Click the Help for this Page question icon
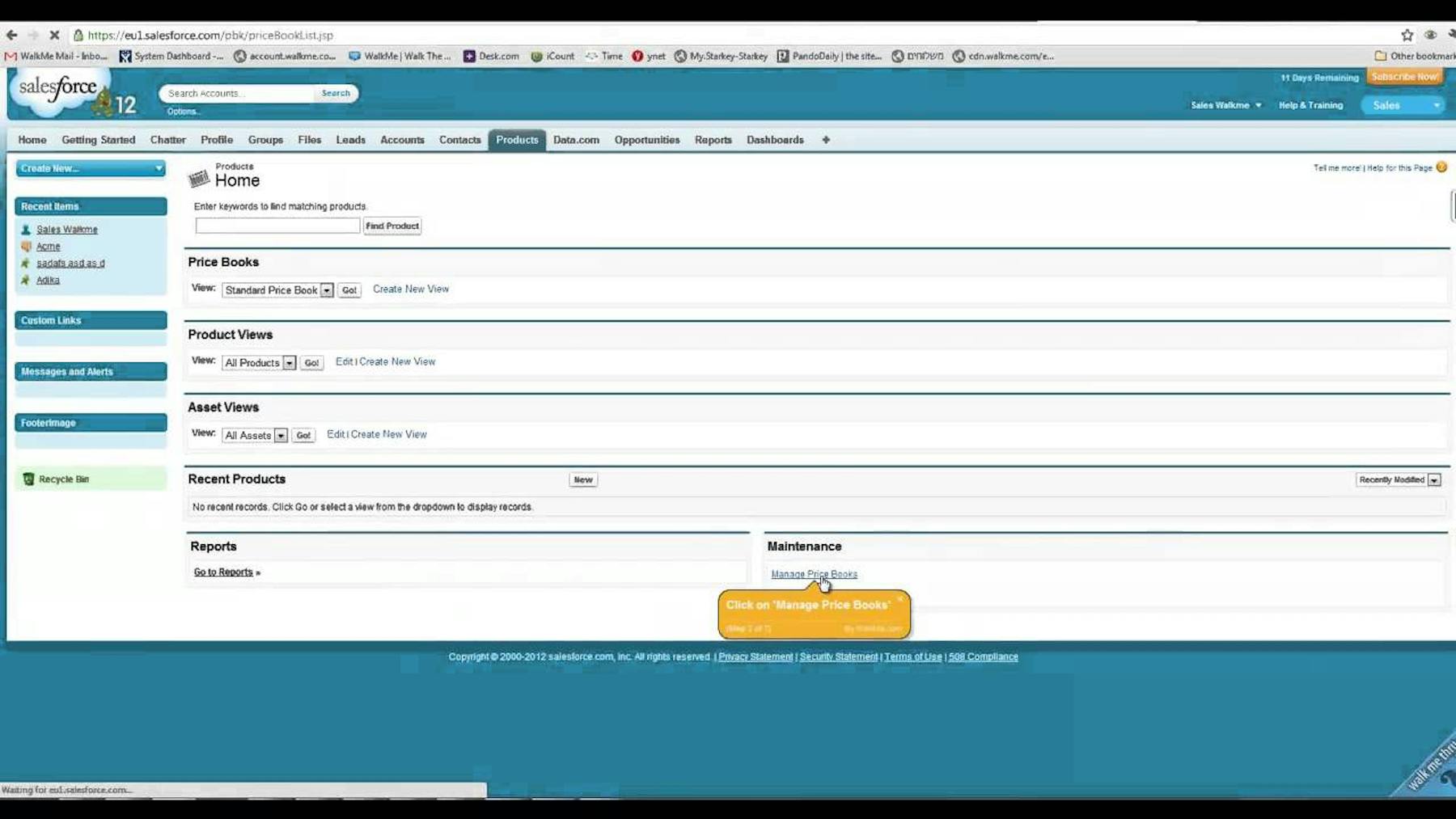The image size is (1456, 819). [x=1441, y=167]
